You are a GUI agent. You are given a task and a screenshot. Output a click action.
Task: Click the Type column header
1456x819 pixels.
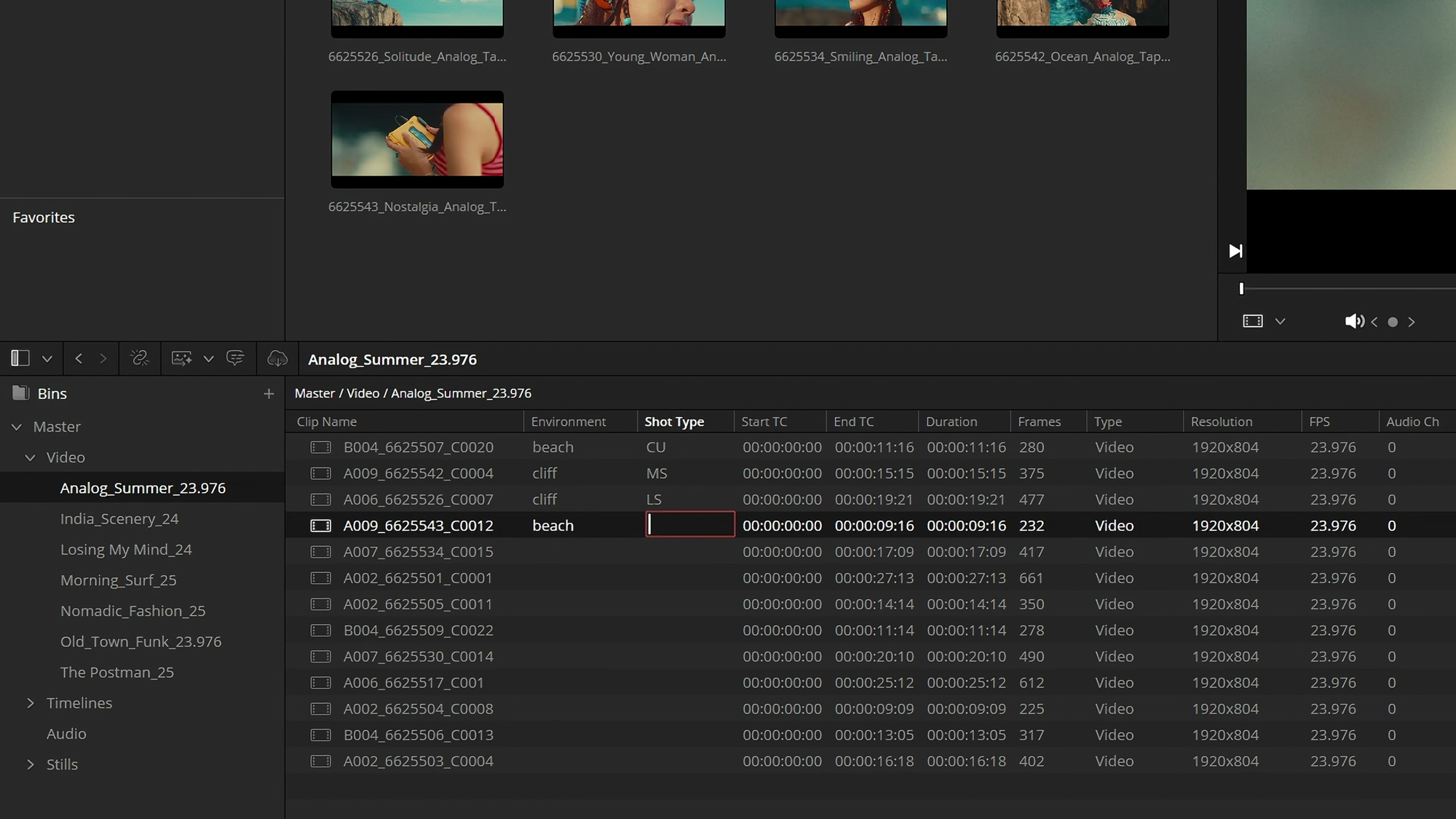pyautogui.click(x=1108, y=422)
